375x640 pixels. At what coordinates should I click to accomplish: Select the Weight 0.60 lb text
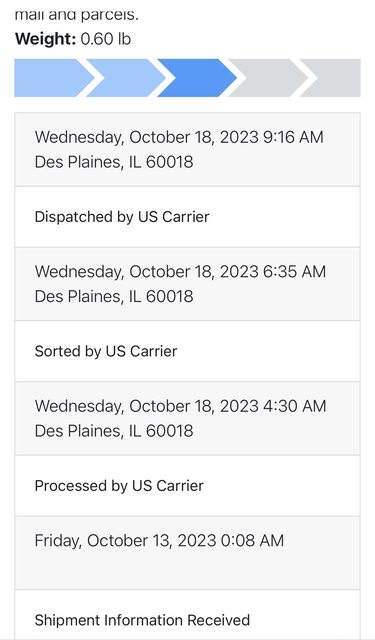point(73,39)
